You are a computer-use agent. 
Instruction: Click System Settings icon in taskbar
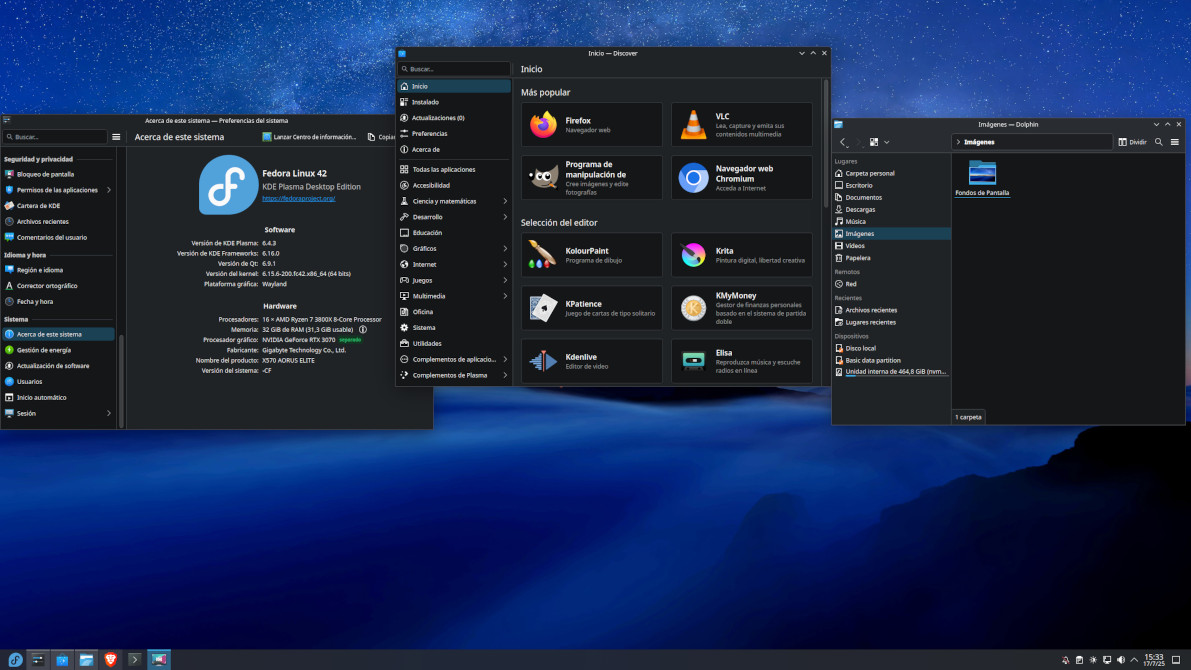38,659
